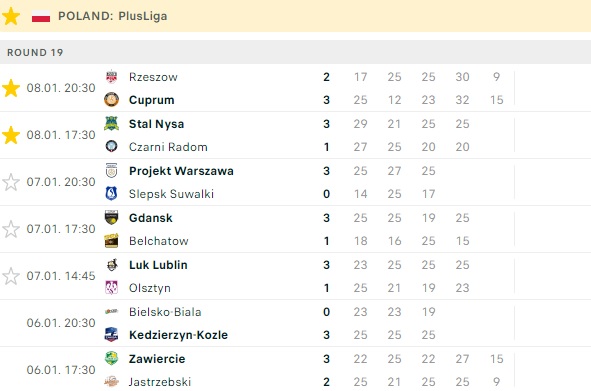Click the Zawiercie team logo

pos(111,359)
